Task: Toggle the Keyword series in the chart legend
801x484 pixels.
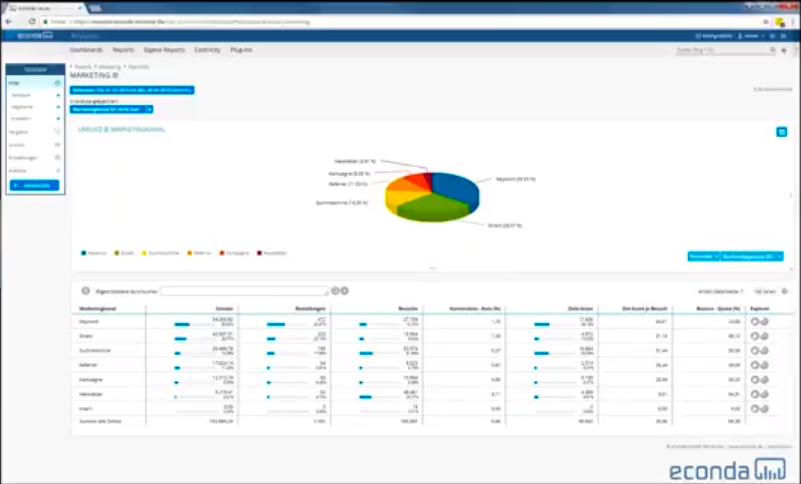Action: [x=94, y=253]
